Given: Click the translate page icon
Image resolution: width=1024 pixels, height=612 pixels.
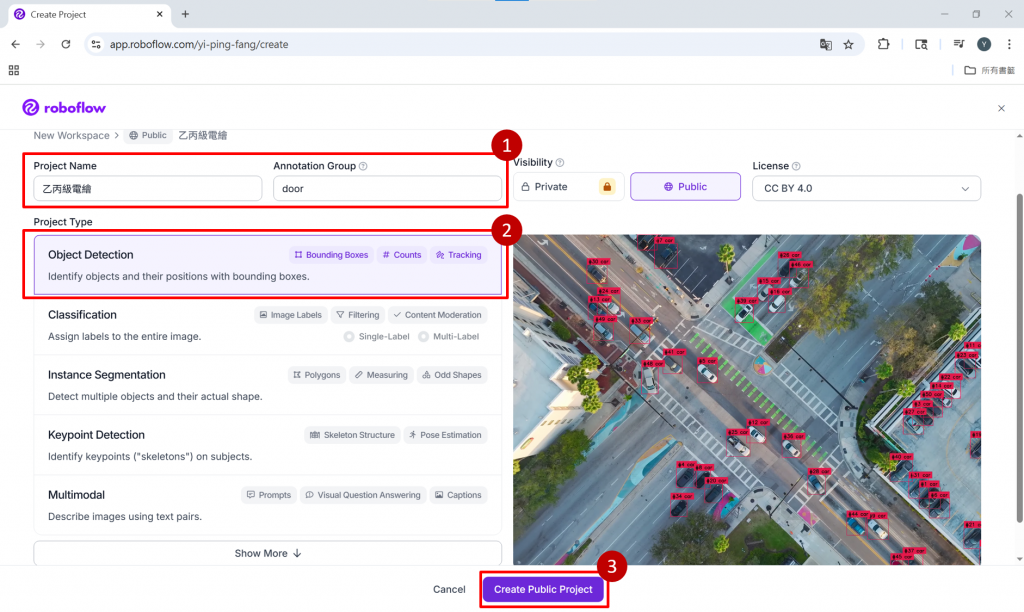Looking at the screenshot, I should coord(825,44).
